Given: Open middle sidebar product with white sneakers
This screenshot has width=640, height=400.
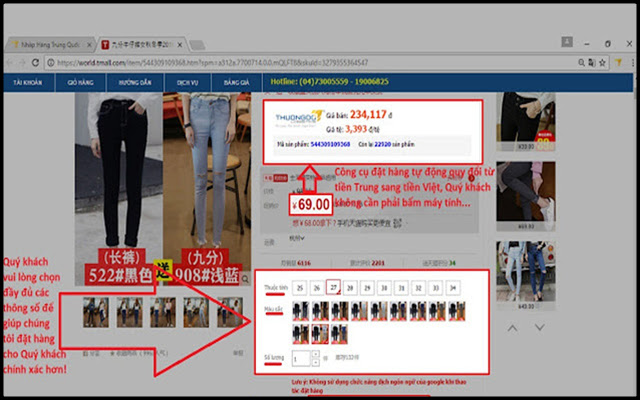Looking at the screenshot, I should [x=526, y=196].
